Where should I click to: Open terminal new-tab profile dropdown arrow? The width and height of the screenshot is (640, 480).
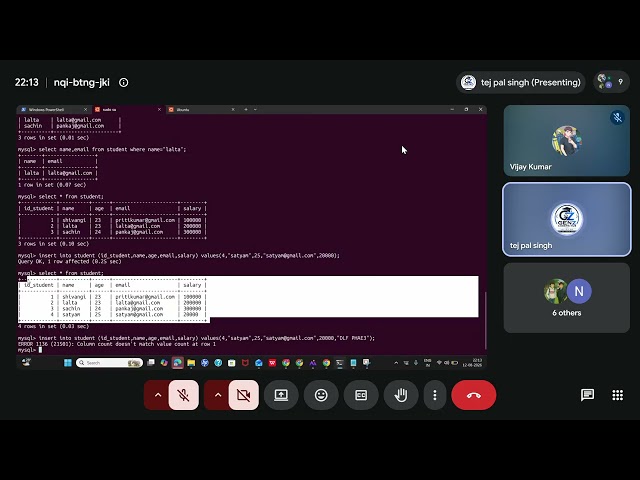(x=256, y=109)
